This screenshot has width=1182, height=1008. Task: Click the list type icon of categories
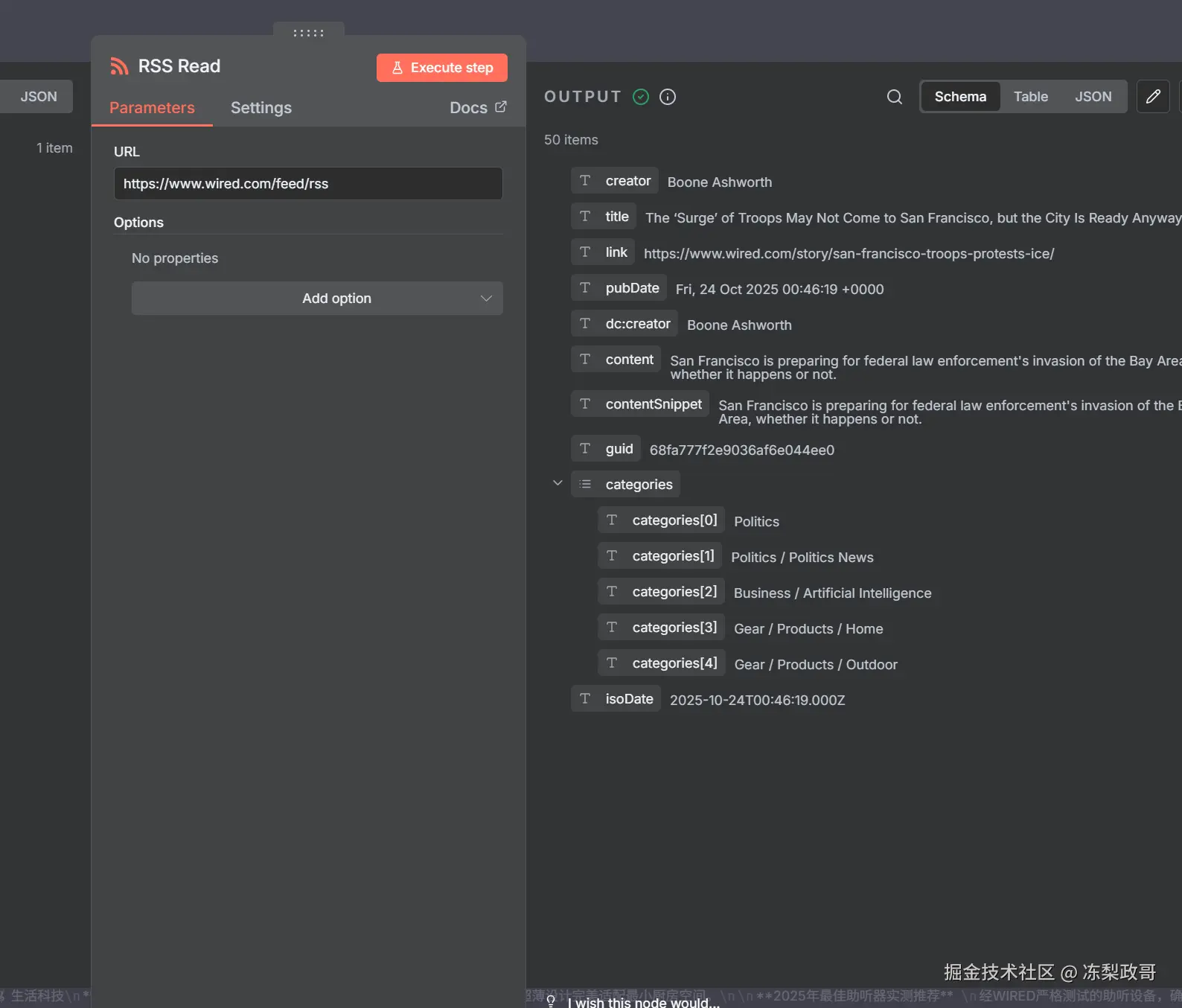(x=585, y=485)
